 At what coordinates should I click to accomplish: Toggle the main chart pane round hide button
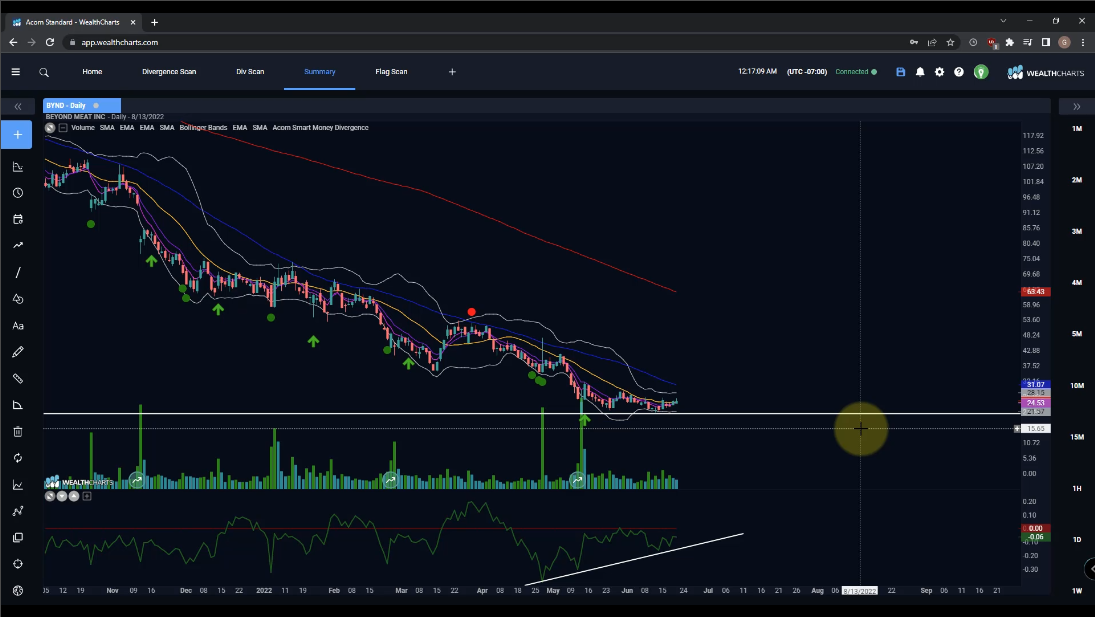(x=50, y=128)
